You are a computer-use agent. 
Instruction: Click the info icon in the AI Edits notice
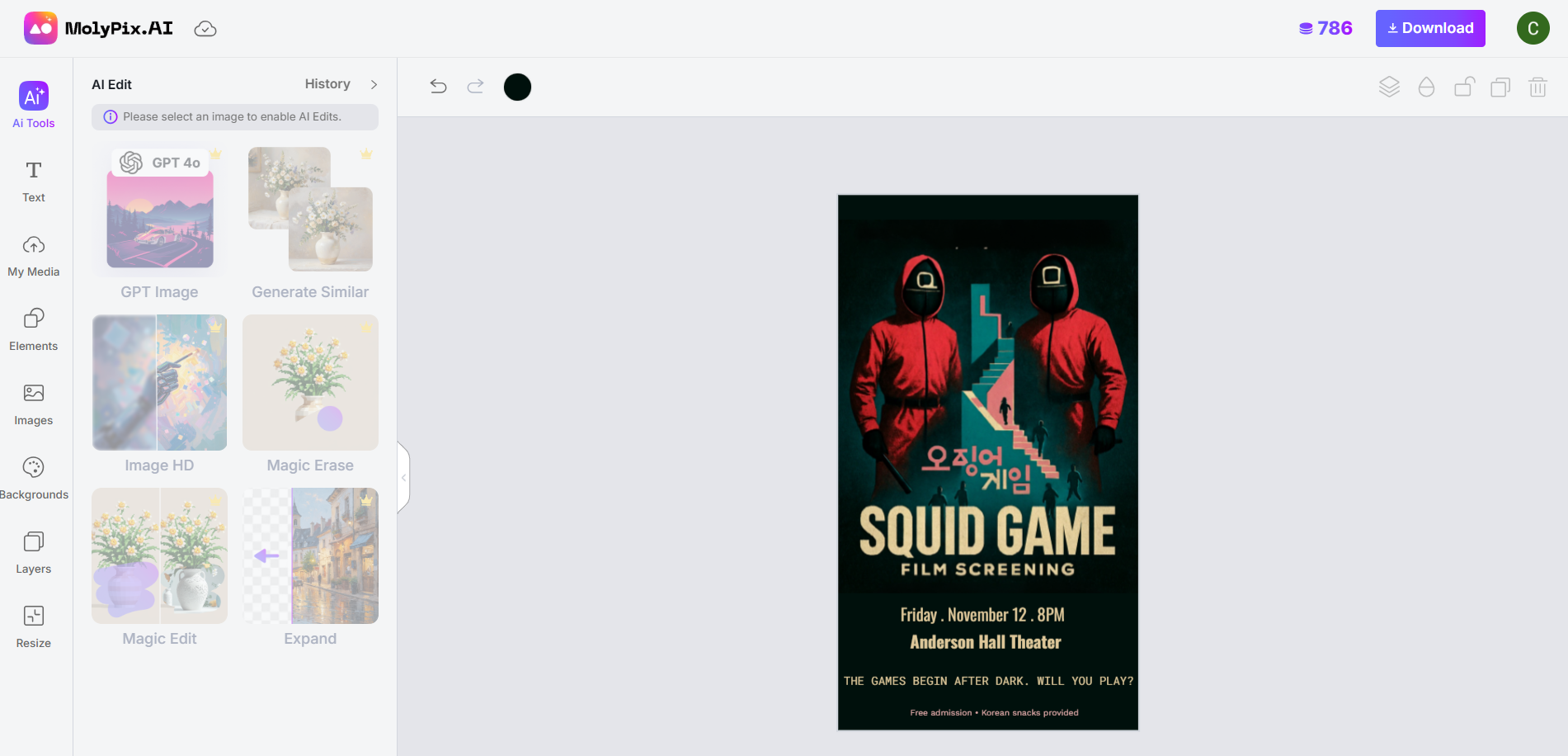click(x=110, y=117)
